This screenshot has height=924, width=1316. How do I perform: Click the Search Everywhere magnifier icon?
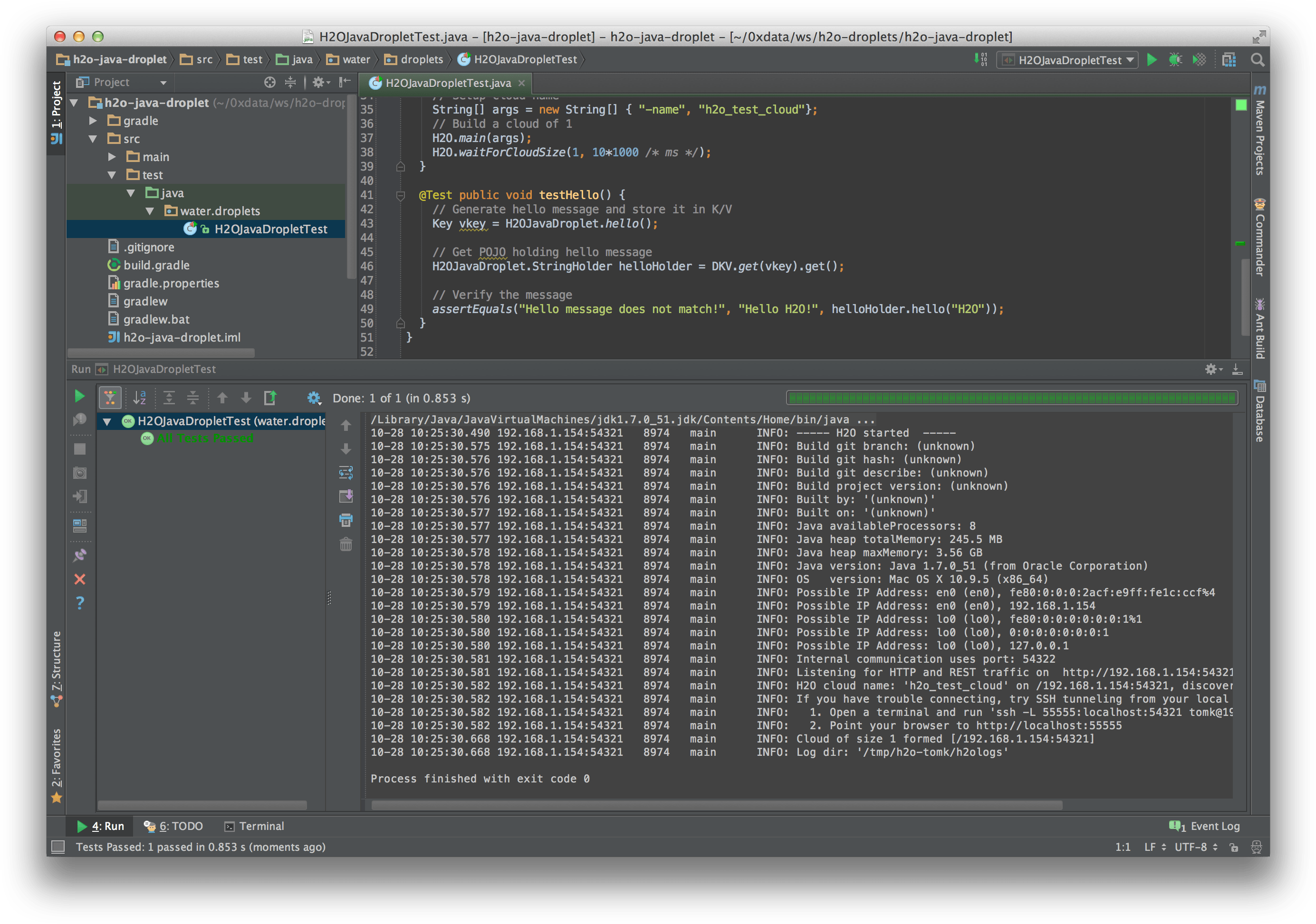[x=1257, y=59]
